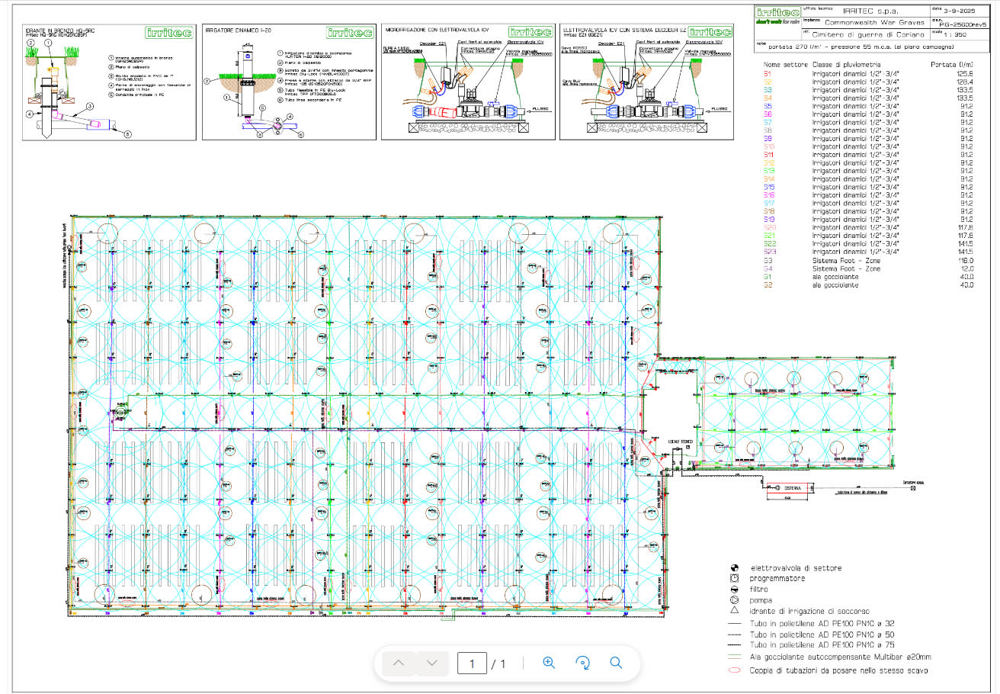Click the scale value "1 : 350"
Screen dimensions: 1000x694
pos(953,34)
